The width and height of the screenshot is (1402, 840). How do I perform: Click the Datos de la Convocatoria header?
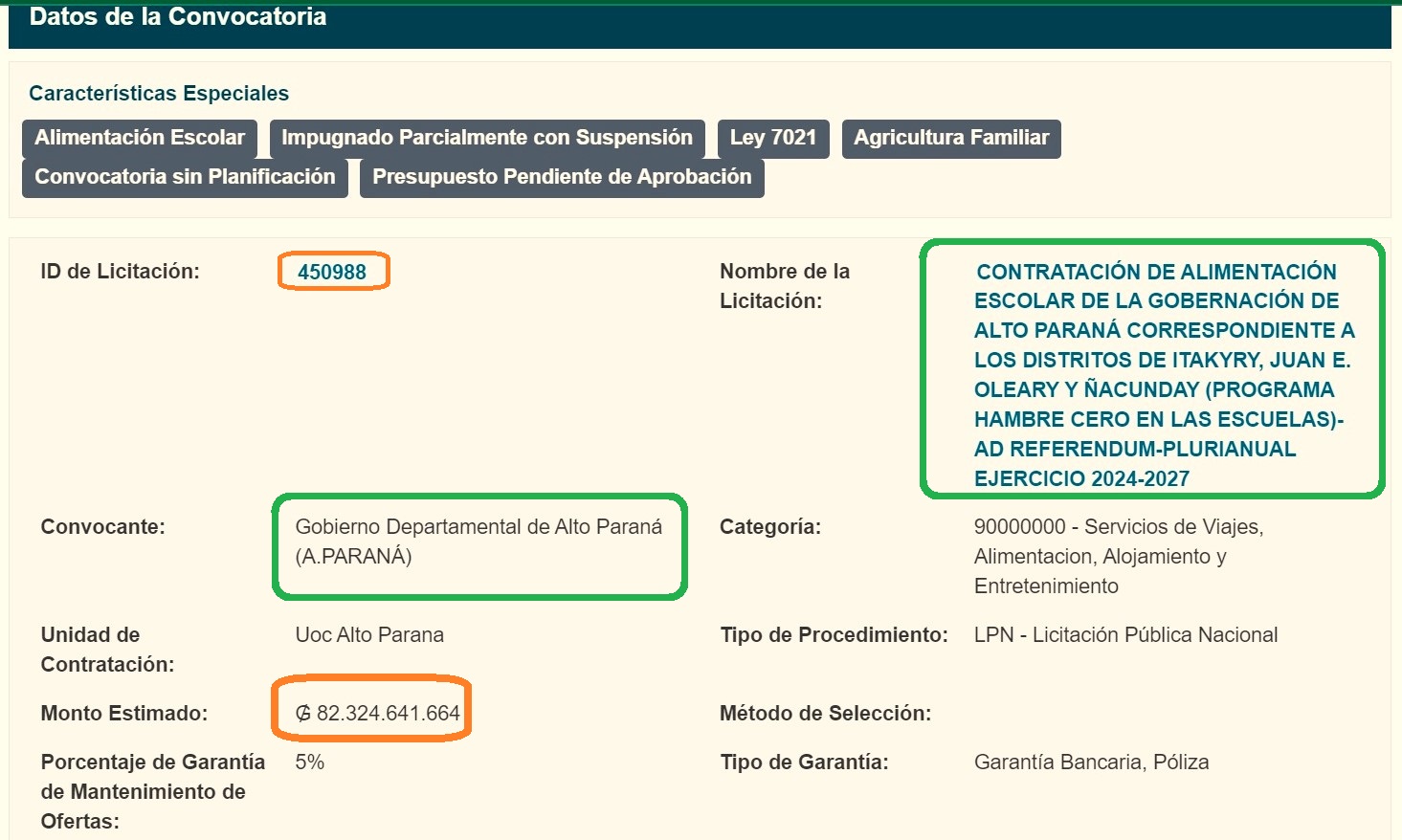(x=178, y=17)
